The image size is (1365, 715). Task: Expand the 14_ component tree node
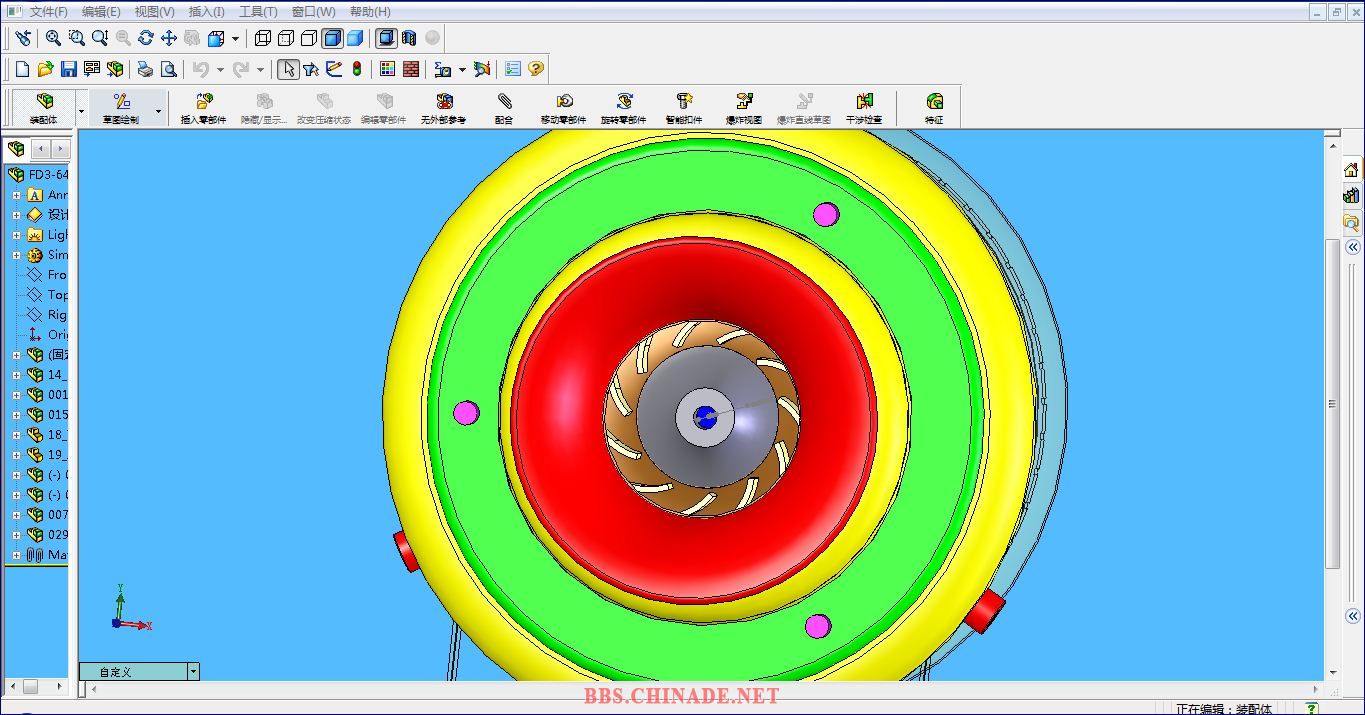[x=16, y=375]
